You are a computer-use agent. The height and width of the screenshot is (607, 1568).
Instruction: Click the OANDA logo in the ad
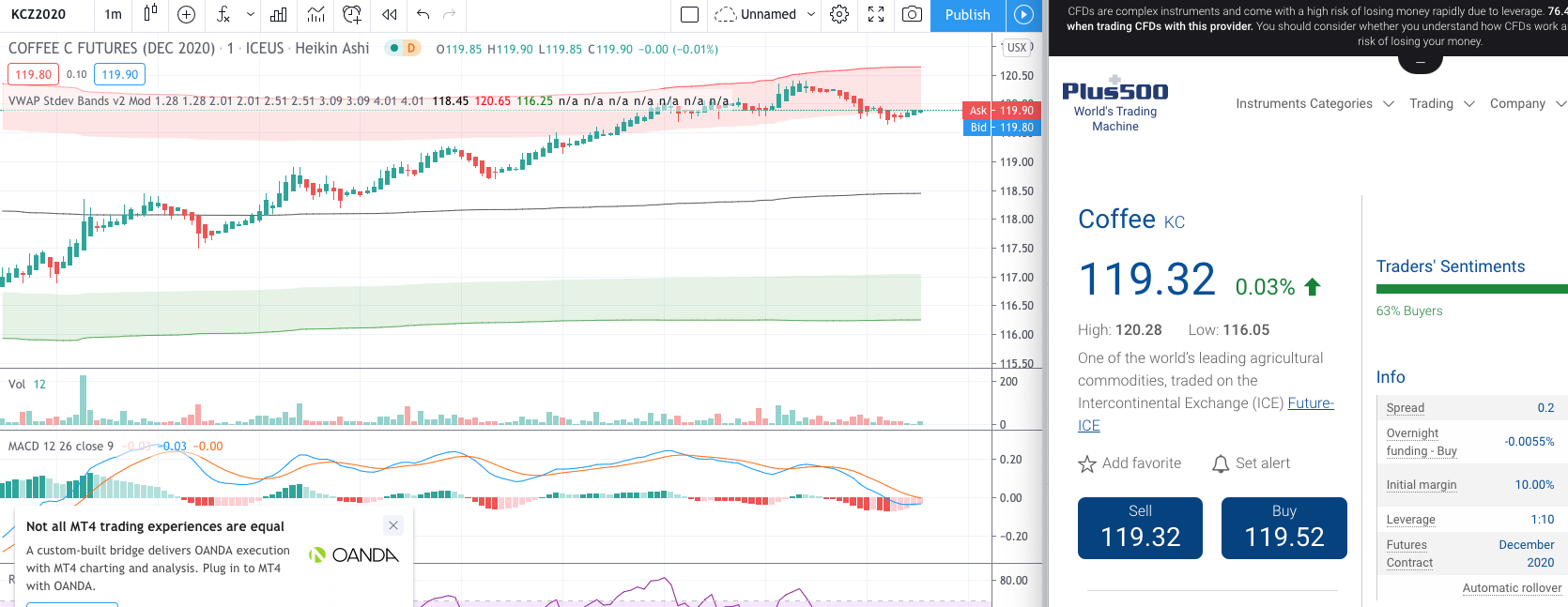(x=354, y=555)
